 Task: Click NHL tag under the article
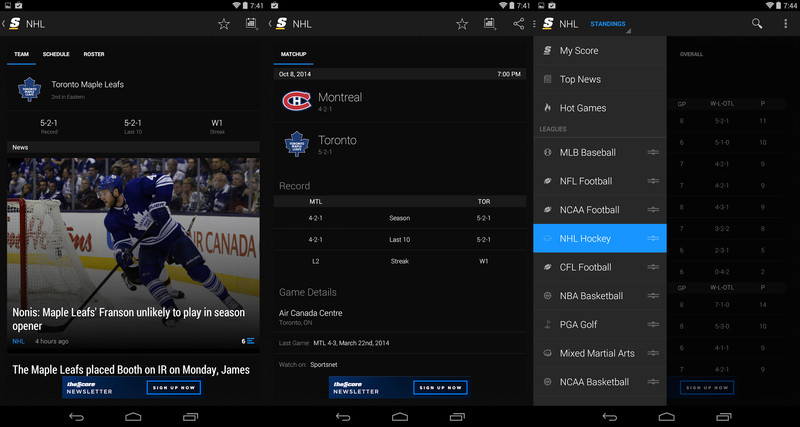[18, 341]
